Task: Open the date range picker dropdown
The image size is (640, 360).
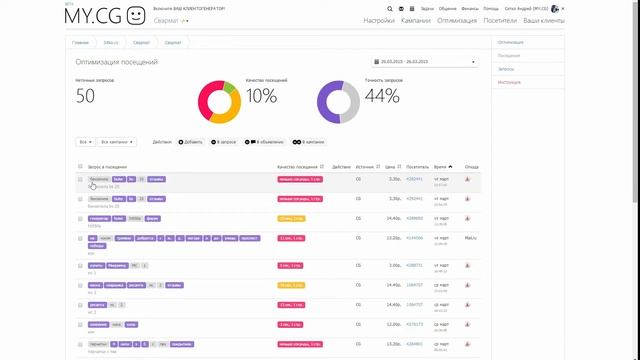Action: (424, 62)
